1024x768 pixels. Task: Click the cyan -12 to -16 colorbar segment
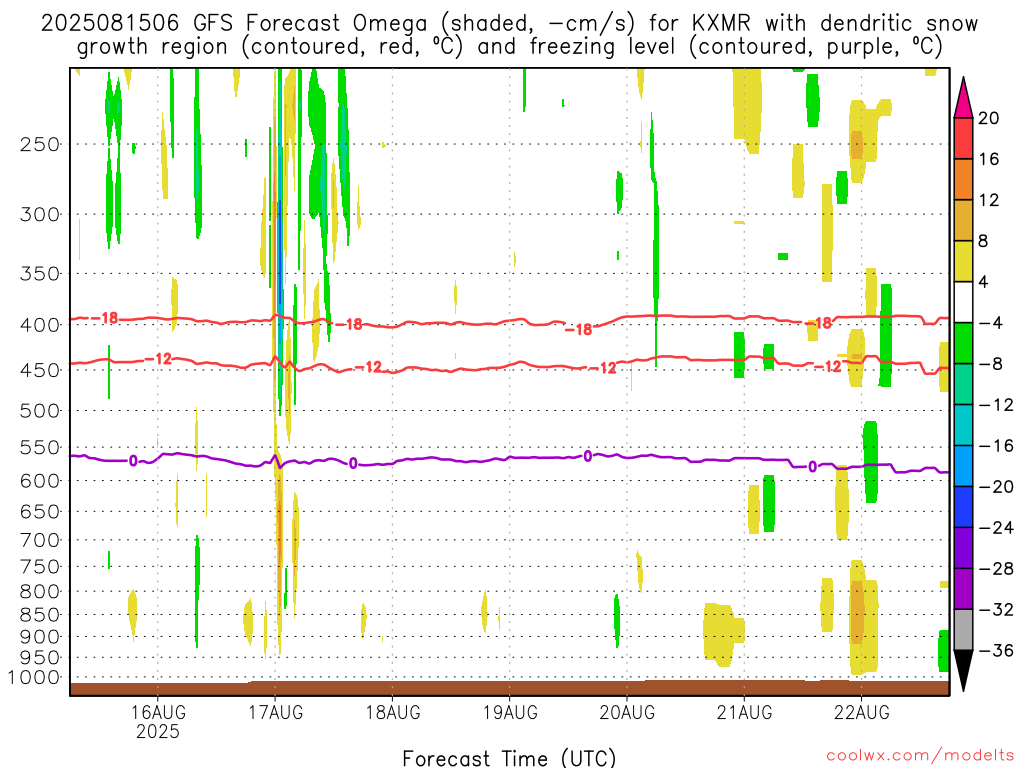pos(963,425)
